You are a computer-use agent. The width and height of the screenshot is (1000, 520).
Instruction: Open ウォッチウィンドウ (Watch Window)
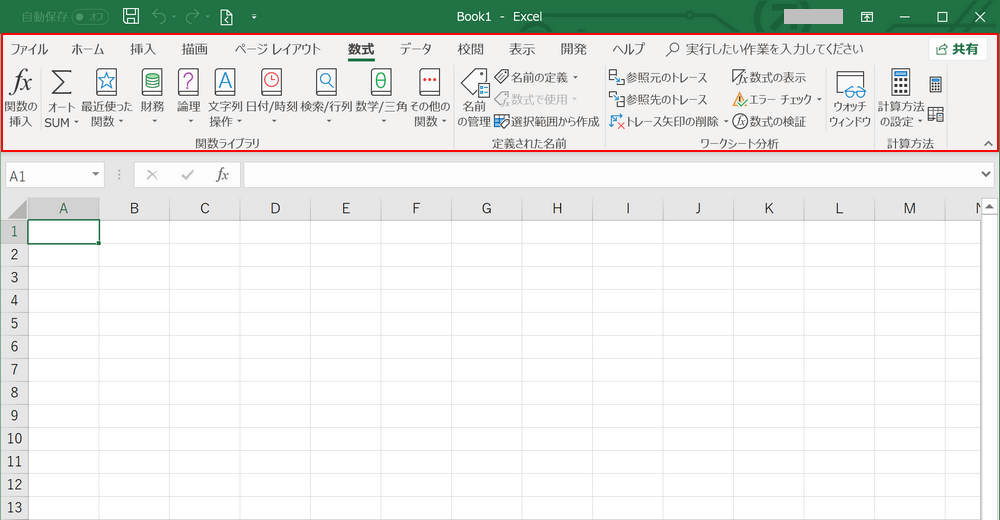850,98
